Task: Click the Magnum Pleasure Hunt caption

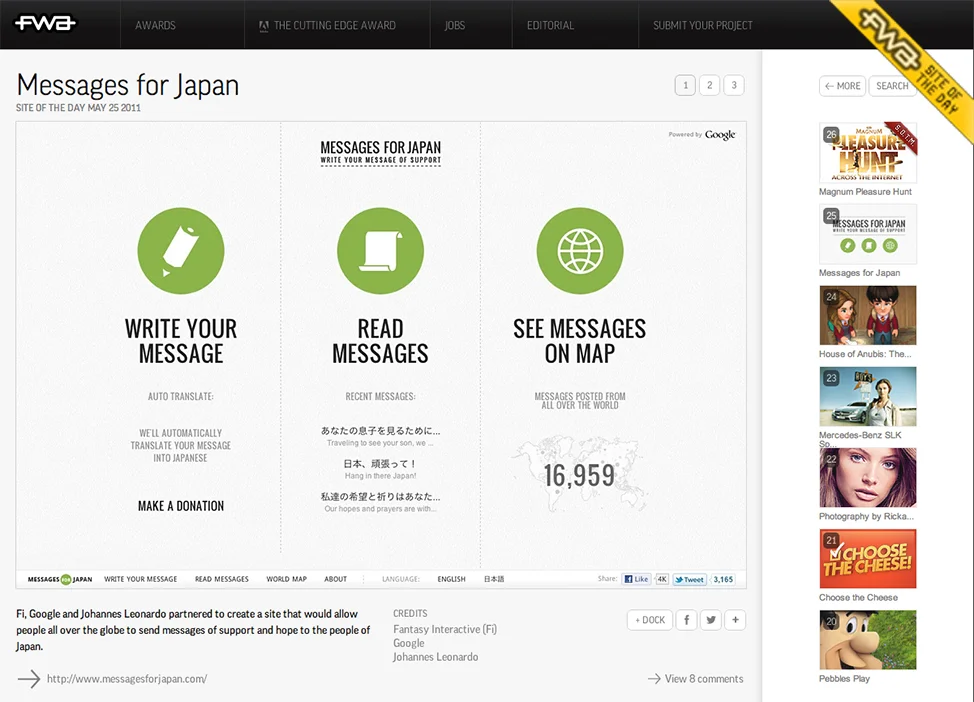Action: pos(865,192)
